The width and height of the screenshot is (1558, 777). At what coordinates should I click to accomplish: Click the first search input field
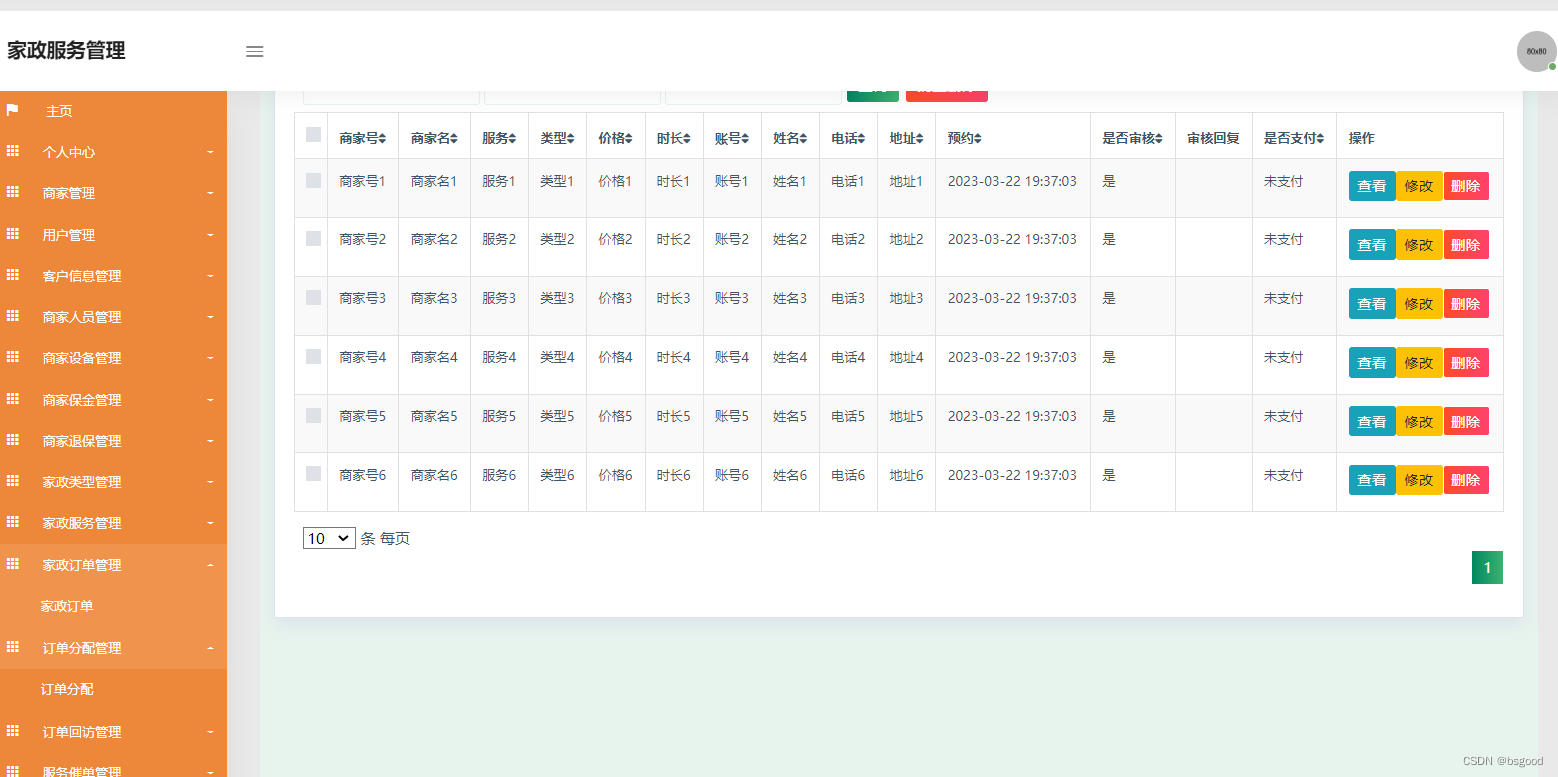point(391,97)
